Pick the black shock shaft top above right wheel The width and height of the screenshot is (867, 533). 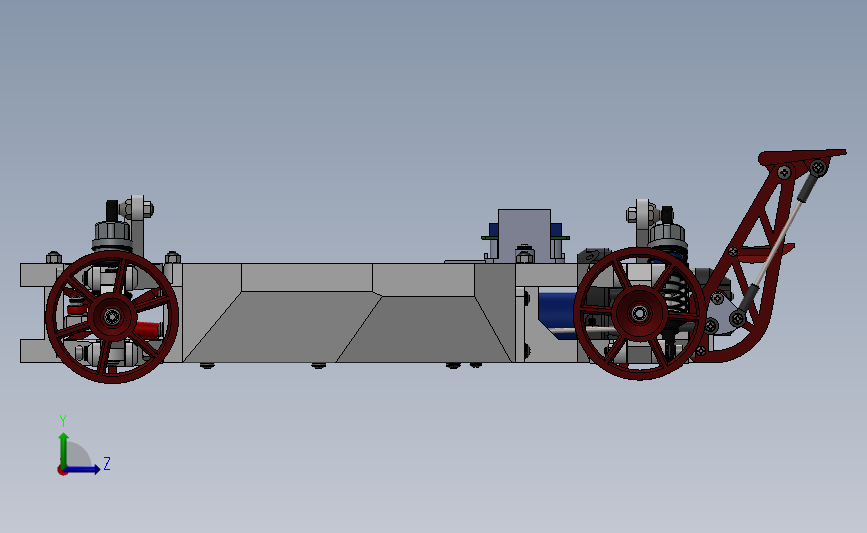tap(667, 214)
